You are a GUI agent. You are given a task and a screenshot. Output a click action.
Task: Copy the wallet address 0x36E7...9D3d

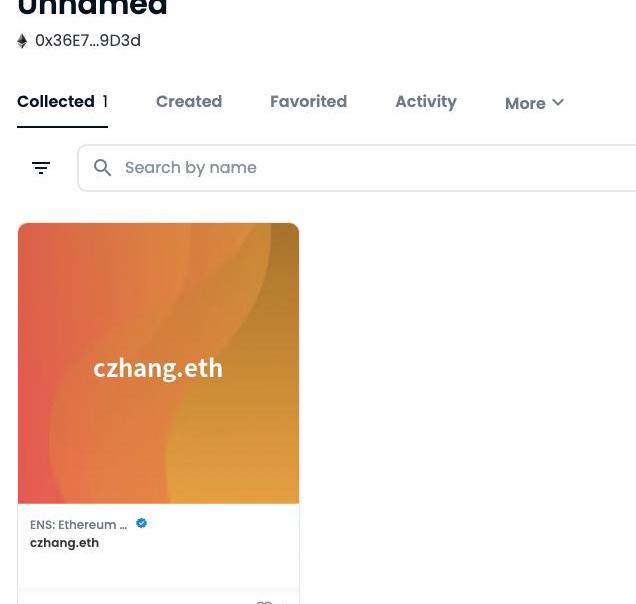pos(88,41)
